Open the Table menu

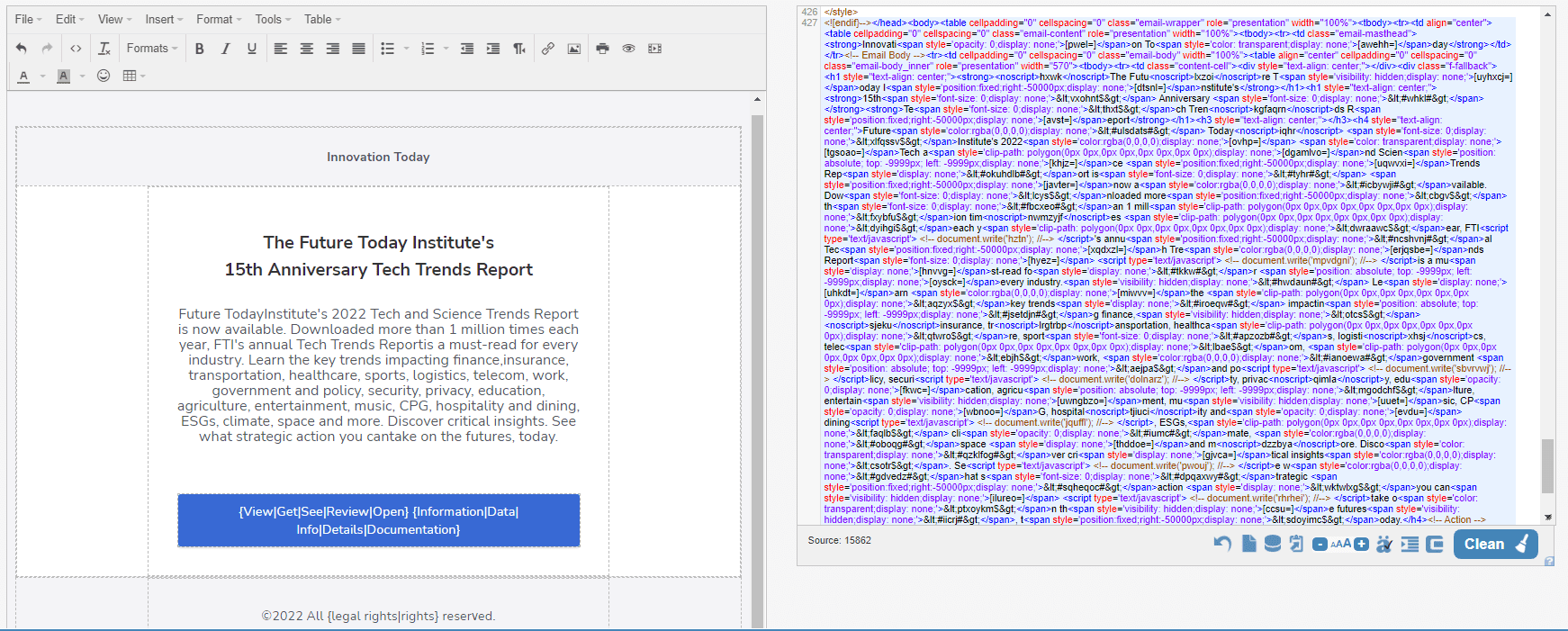click(x=321, y=19)
